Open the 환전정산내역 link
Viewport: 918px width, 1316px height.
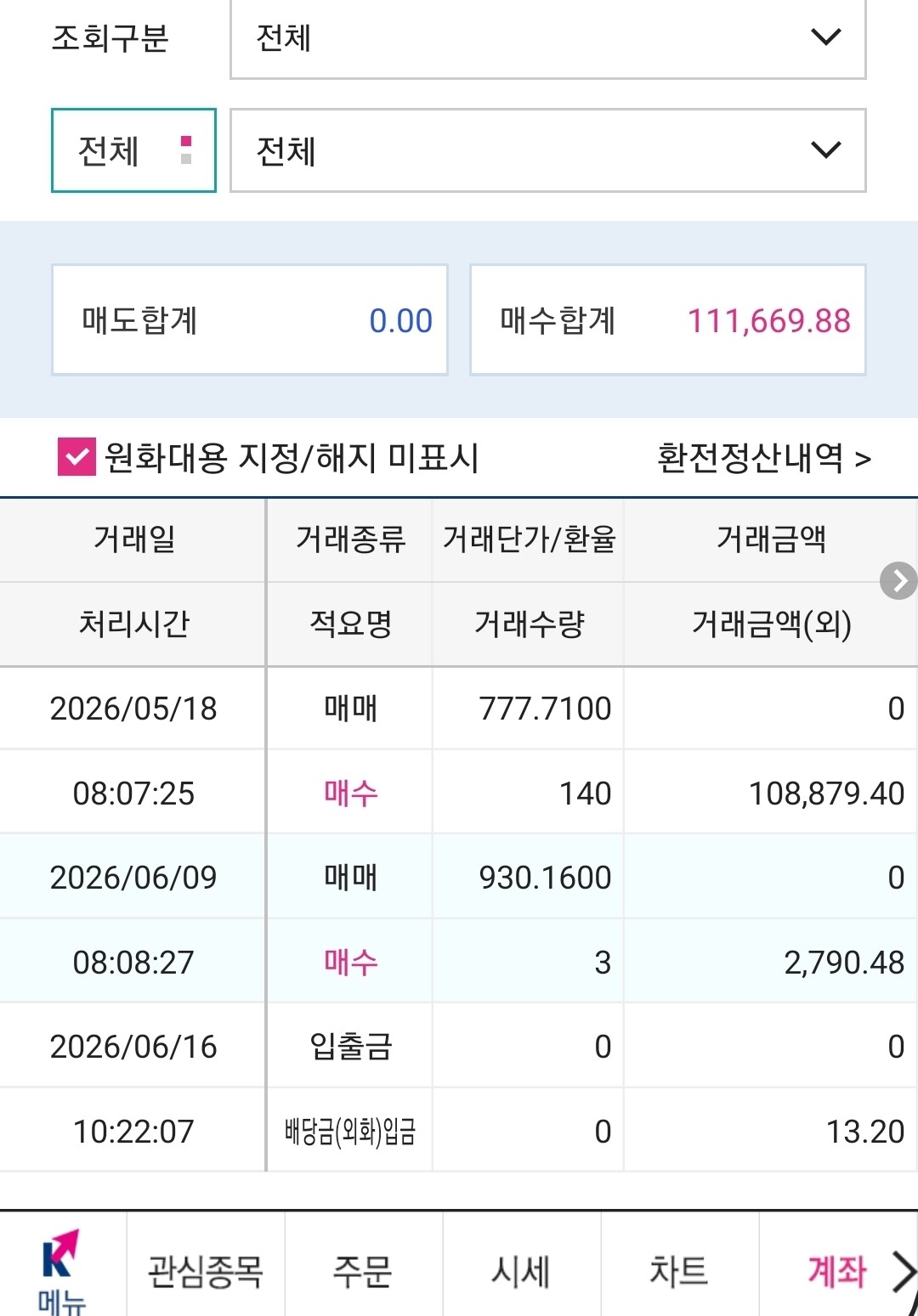tap(764, 458)
